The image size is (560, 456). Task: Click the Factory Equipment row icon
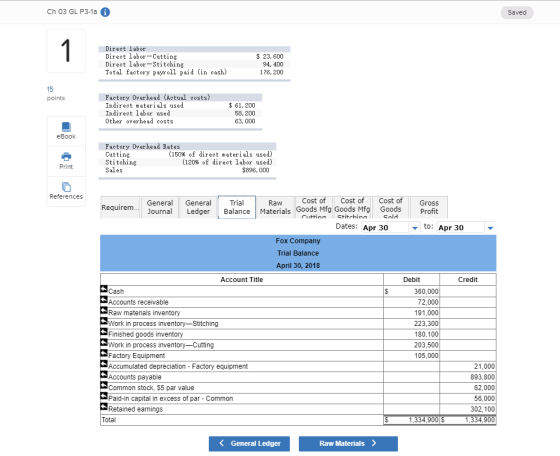pyautogui.click(x=104, y=353)
